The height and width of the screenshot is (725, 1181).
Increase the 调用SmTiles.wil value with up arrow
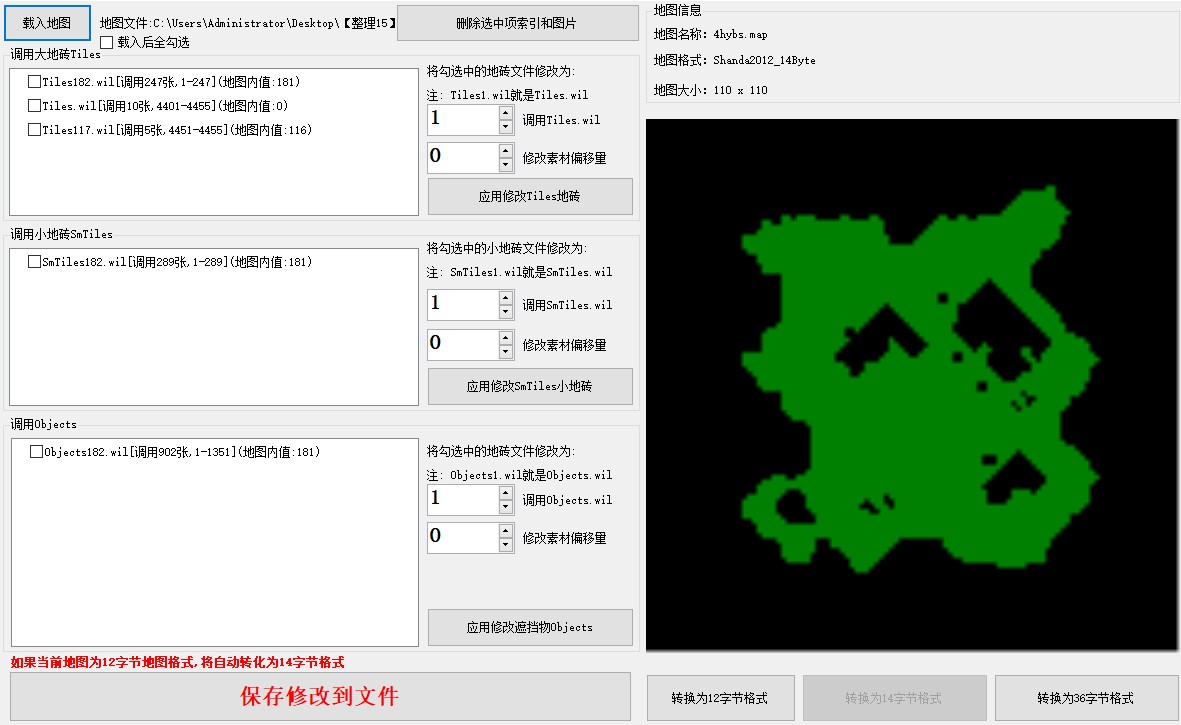(506, 298)
